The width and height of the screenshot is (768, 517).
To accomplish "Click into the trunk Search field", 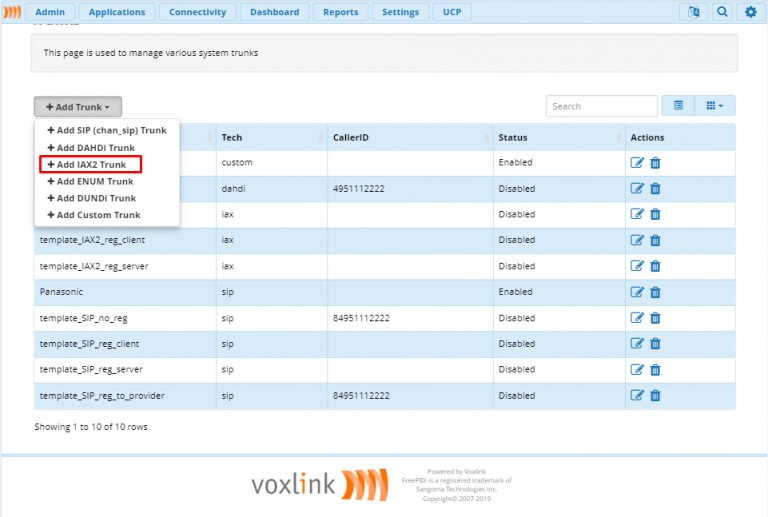I will pos(601,106).
